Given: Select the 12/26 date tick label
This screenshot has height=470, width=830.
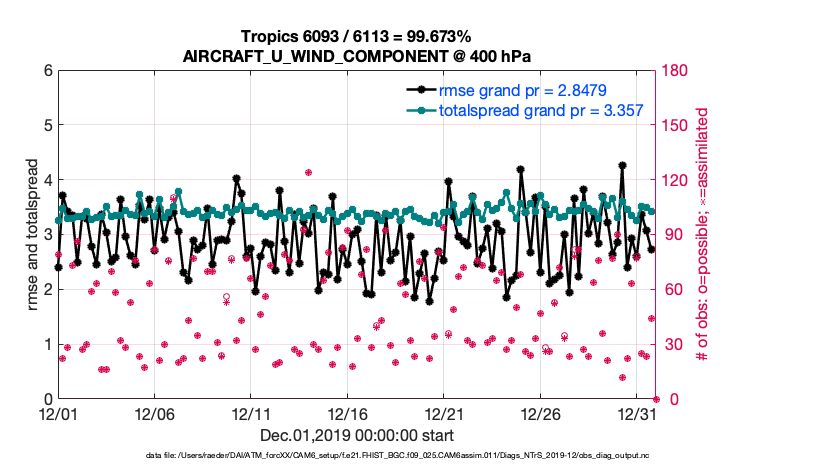Looking at the screenshot, I should [x=541, y=413].
